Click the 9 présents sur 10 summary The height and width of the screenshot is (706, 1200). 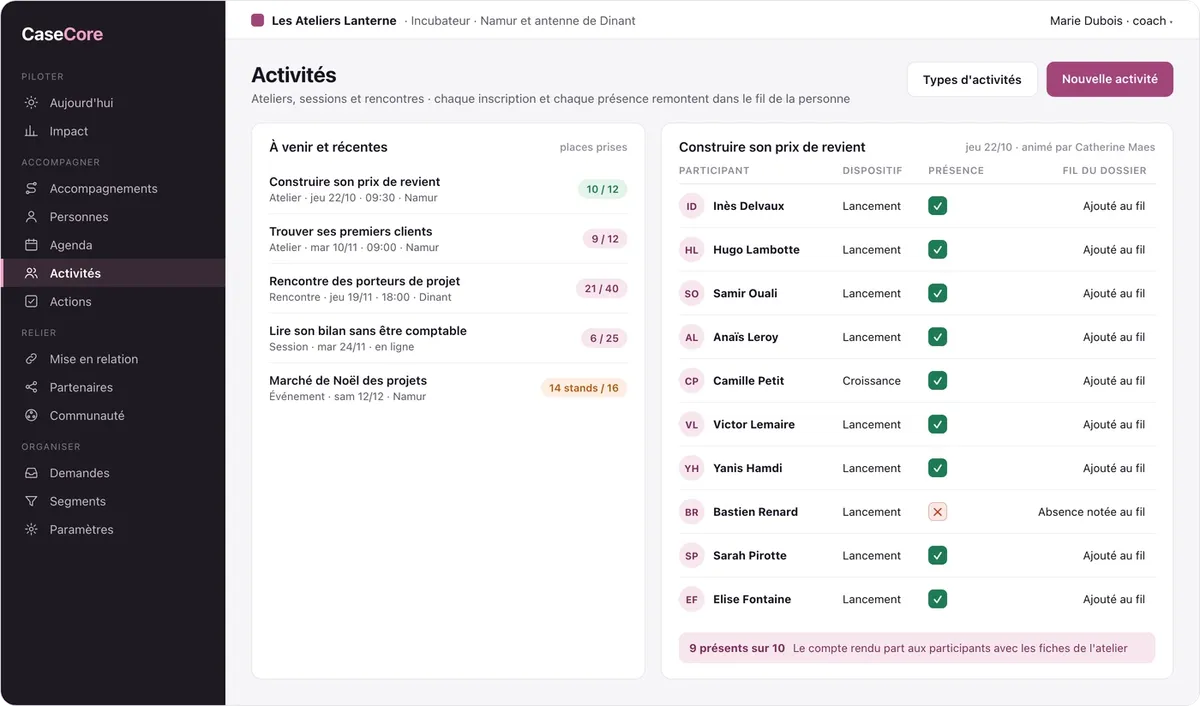pos(737,648)
